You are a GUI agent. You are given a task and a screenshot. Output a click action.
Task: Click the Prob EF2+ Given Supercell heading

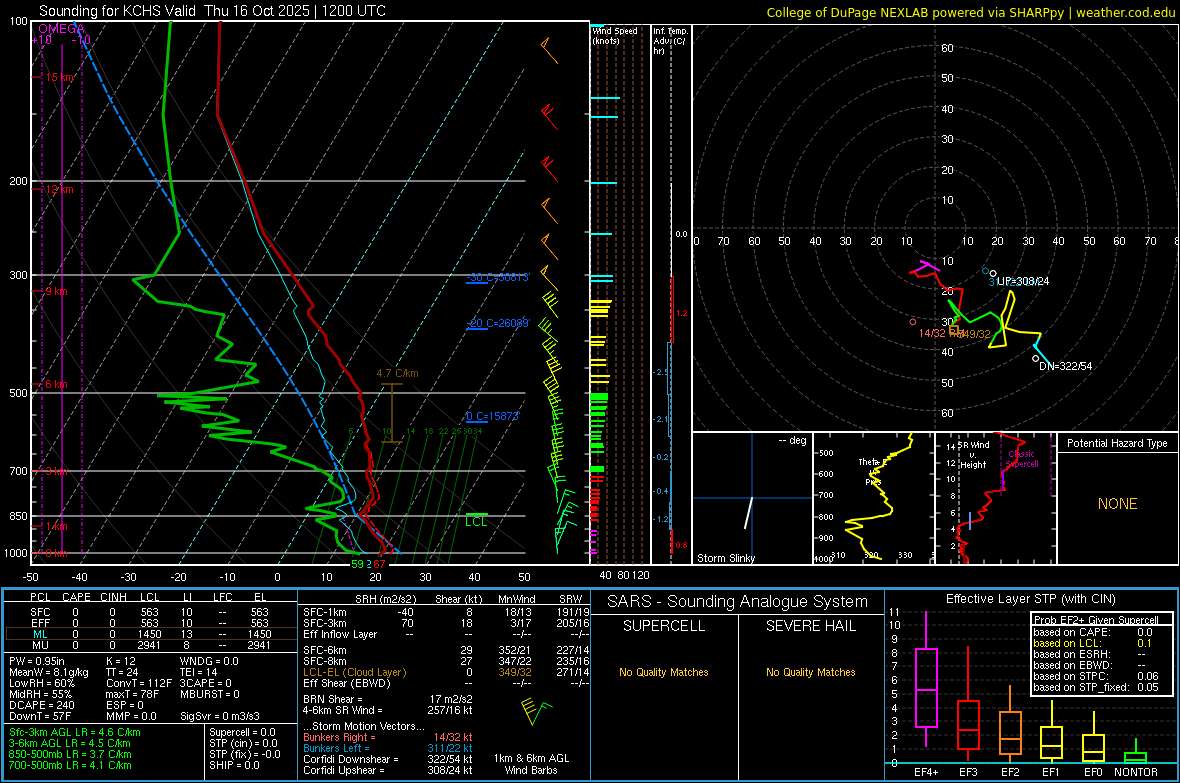tap(1096, 620)
